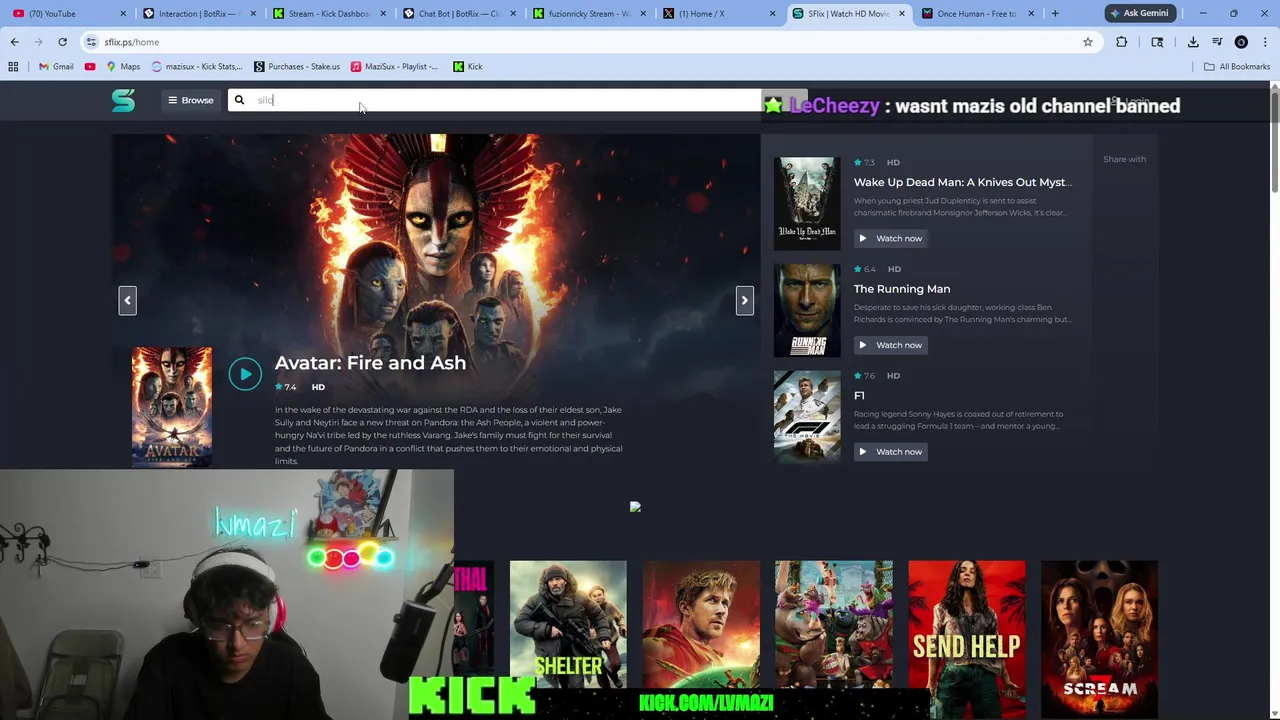Open Avatar: Fire and Ash title
Image resolution: width=1280 pixels, height=720 pixels.
coord(370,363)
